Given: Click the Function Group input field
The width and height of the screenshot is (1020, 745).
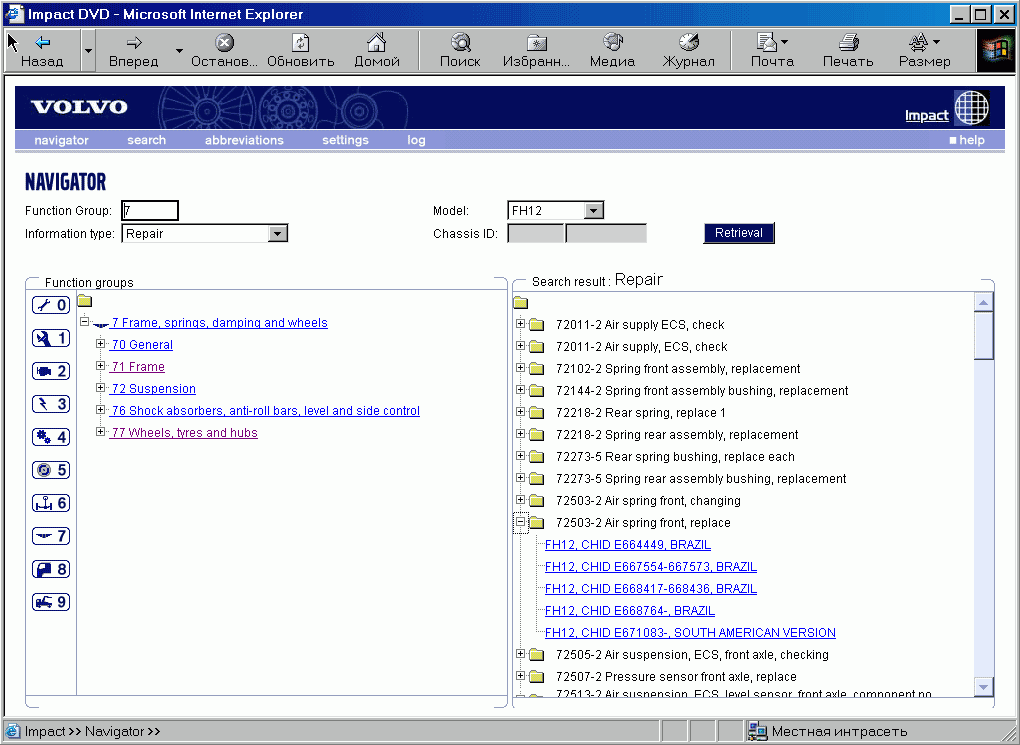Looking at the screenshot, I should (150, 211).
